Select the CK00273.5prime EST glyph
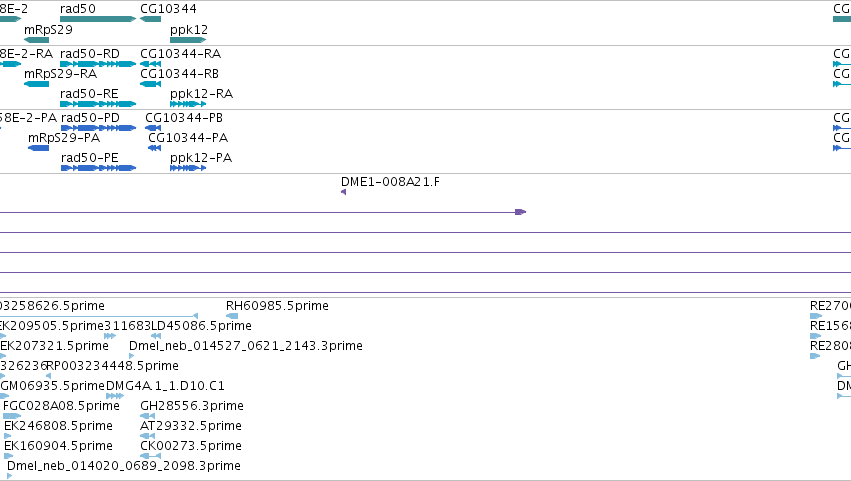This screenshot has height=481, width=851. pos(150,455)
